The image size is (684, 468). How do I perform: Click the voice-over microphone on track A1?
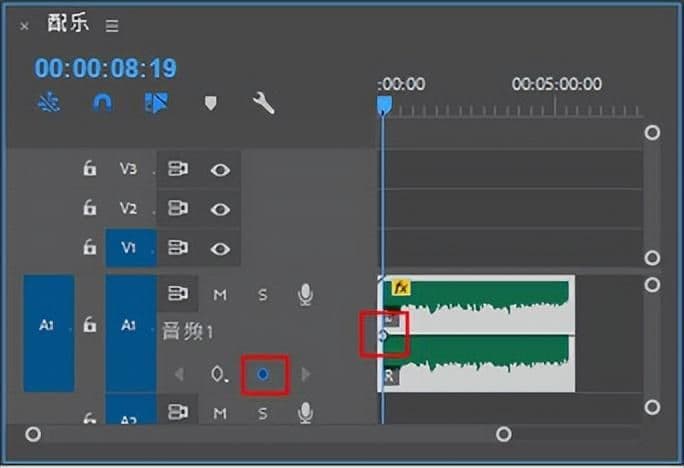pos(305,294)
